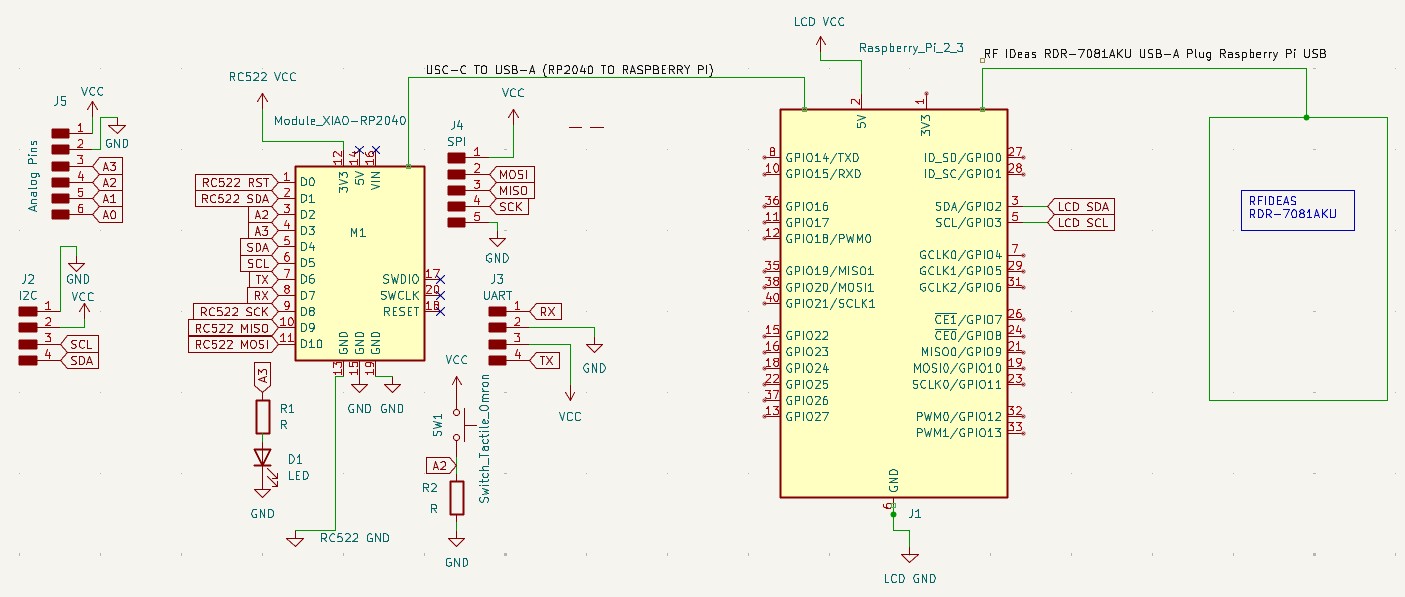1405x597 pixels.
Task: Select the D1 LED diode symbol
Action: pyautogui.click(x=263, y=459)
